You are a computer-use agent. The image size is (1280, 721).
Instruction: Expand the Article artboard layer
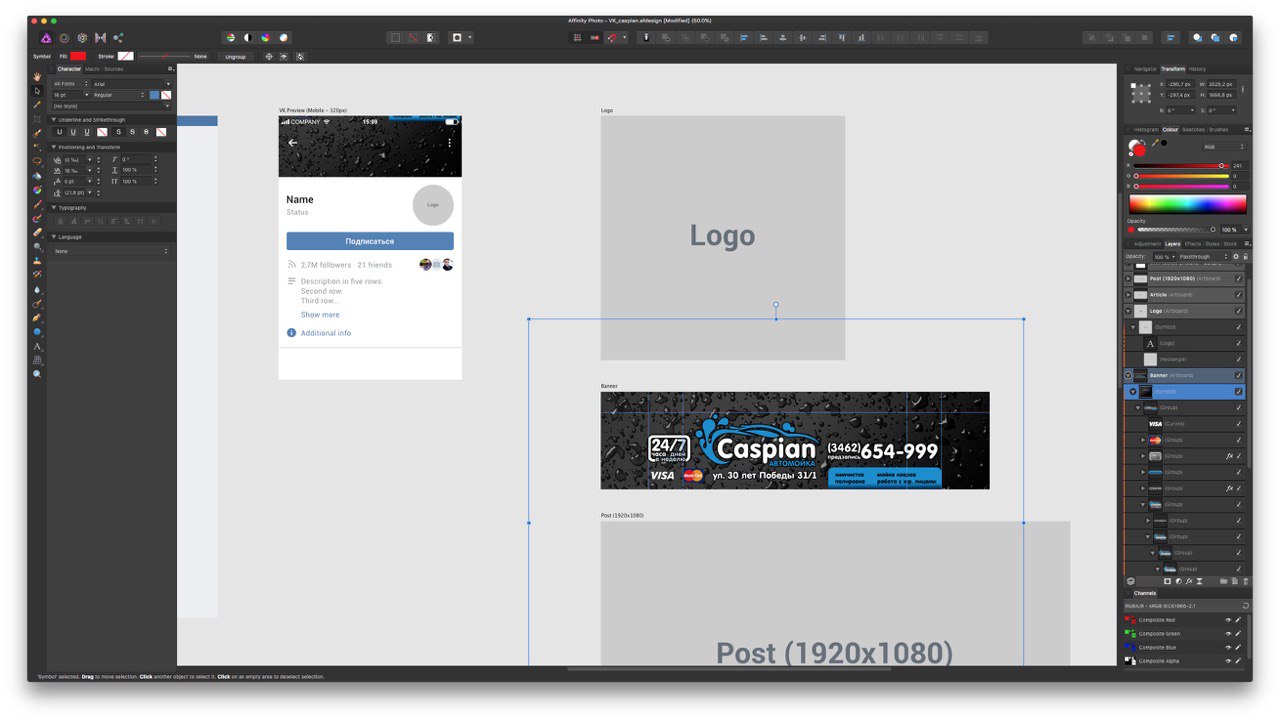pos(1129,295)
